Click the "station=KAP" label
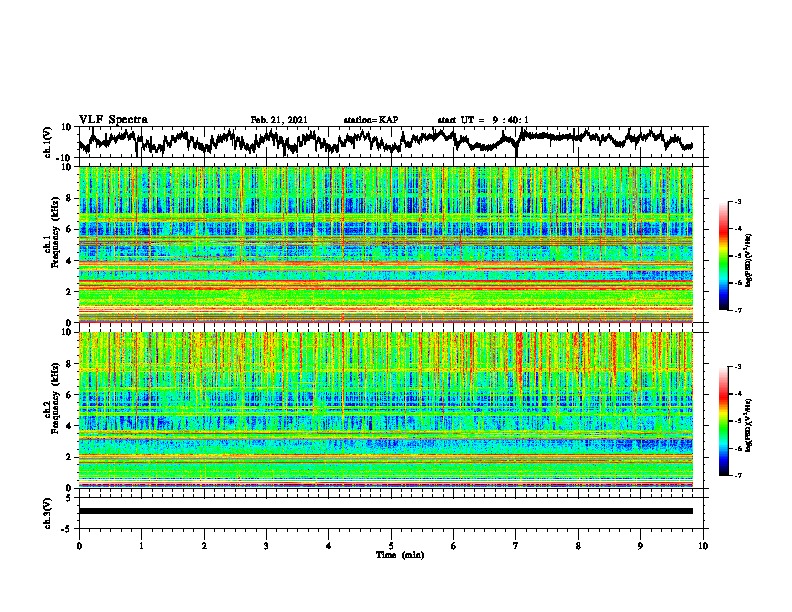 coord(371,120)
